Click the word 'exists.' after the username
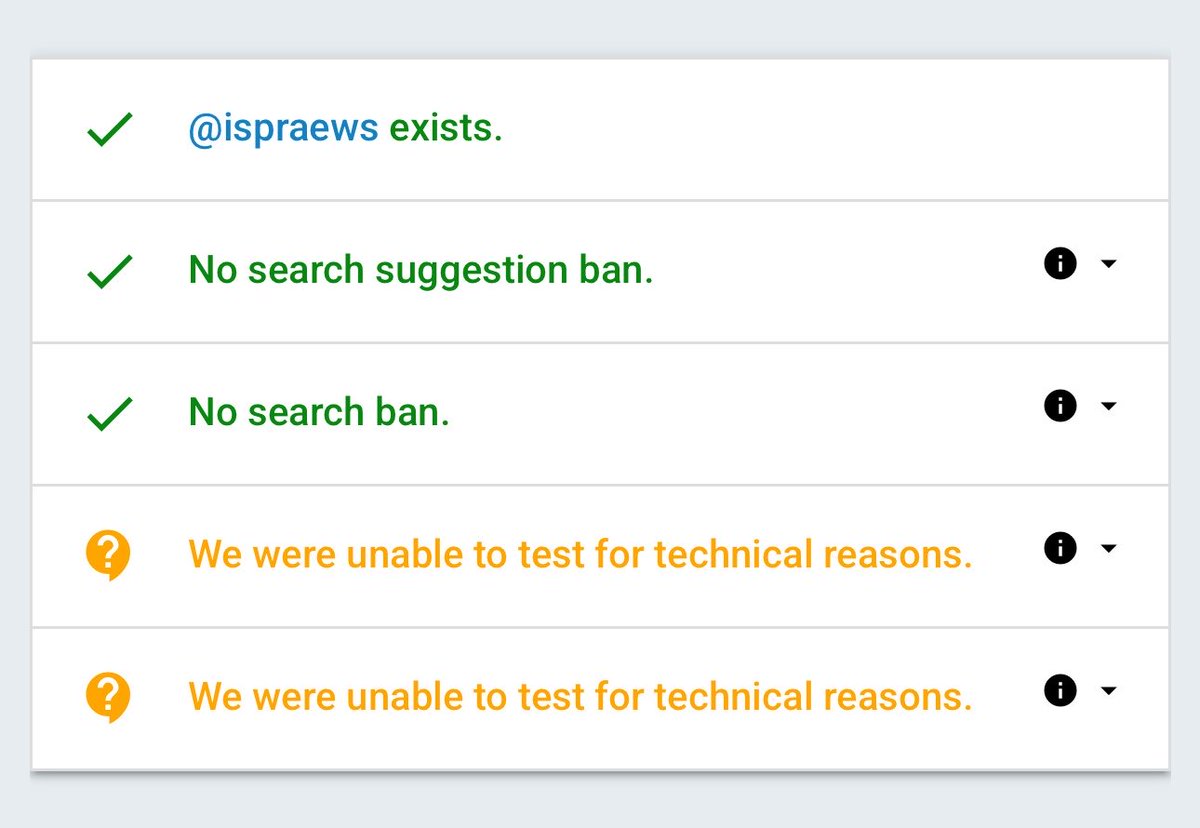 446,128
